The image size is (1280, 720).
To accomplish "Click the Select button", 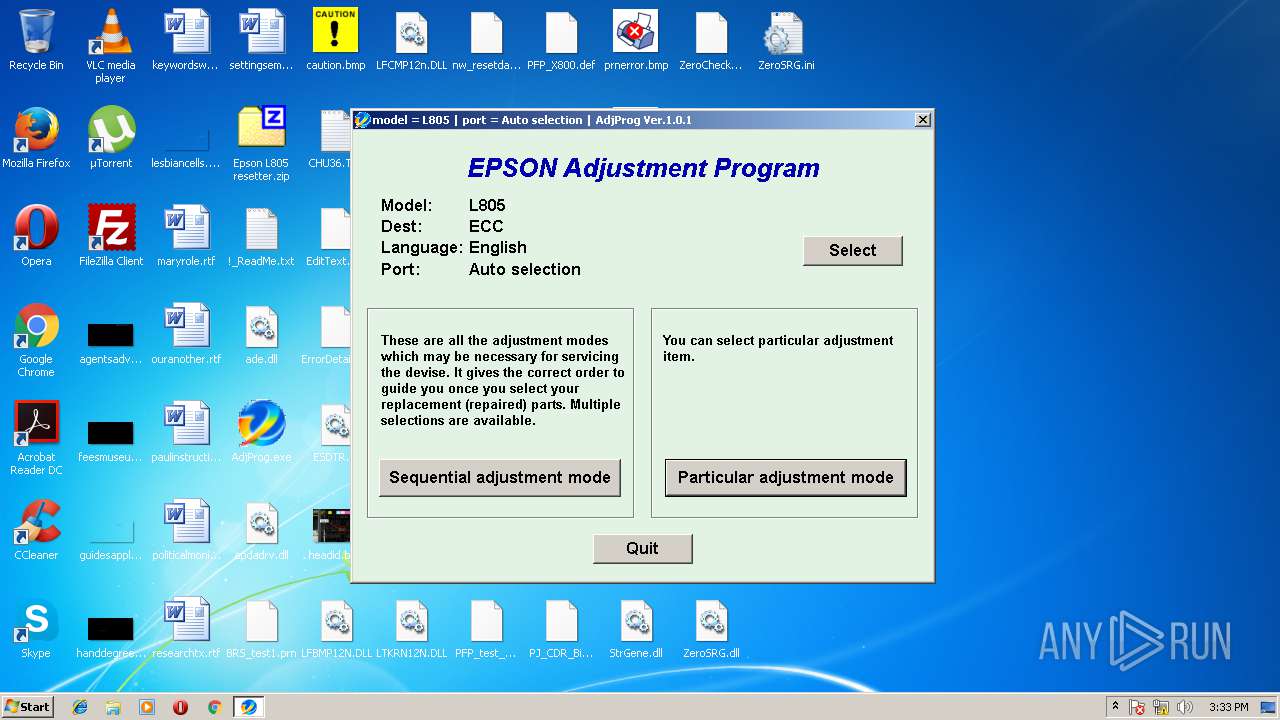I will click(852, 250).
